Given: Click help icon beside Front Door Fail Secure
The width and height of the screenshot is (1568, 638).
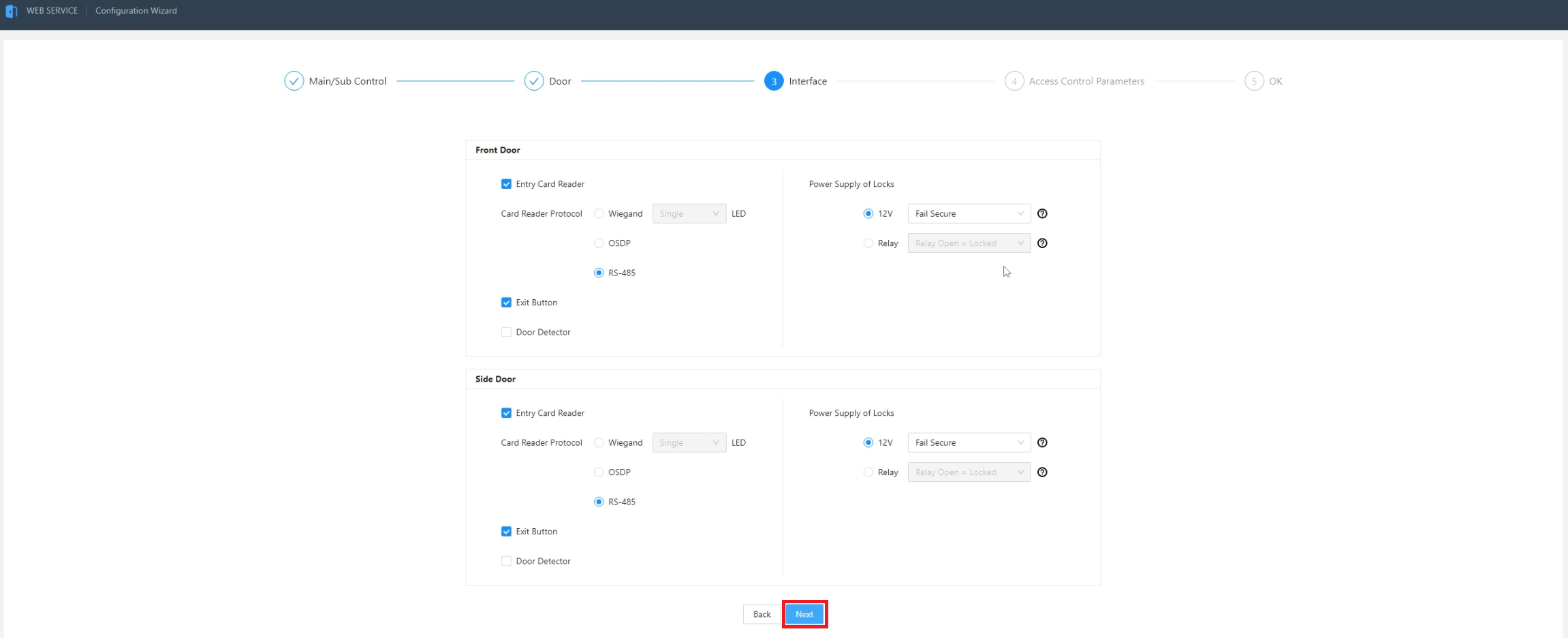Looking at the screenshot, I should click(x=1041, y=214).
